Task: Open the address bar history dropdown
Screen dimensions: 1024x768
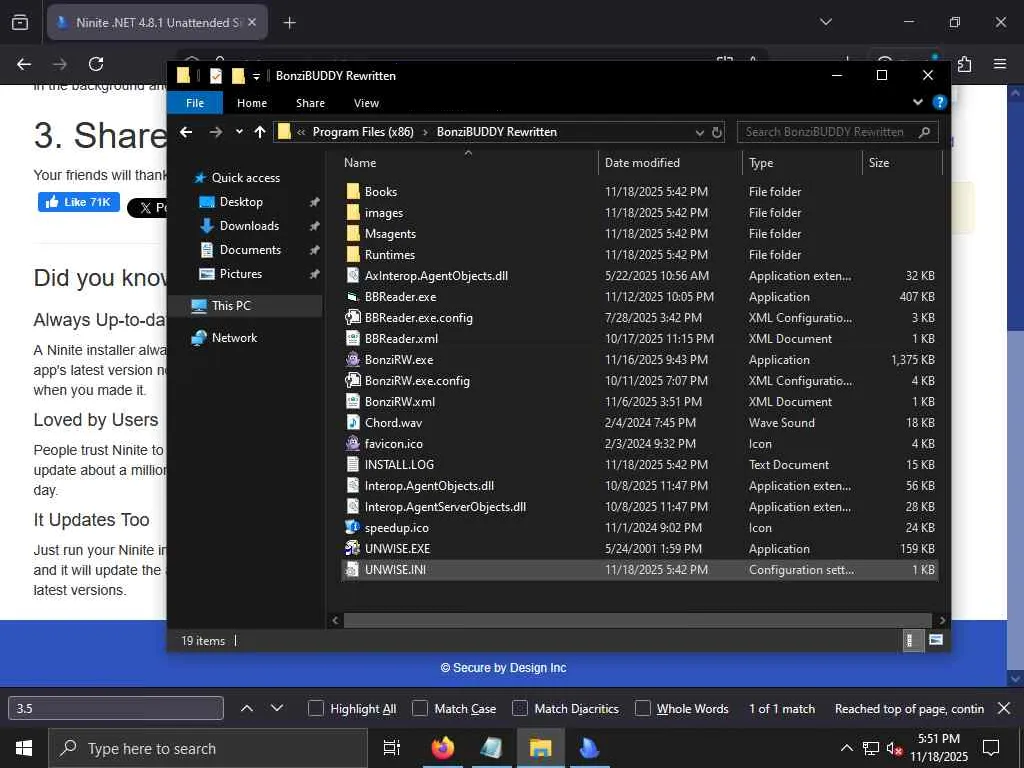Action: pos(699,132)
